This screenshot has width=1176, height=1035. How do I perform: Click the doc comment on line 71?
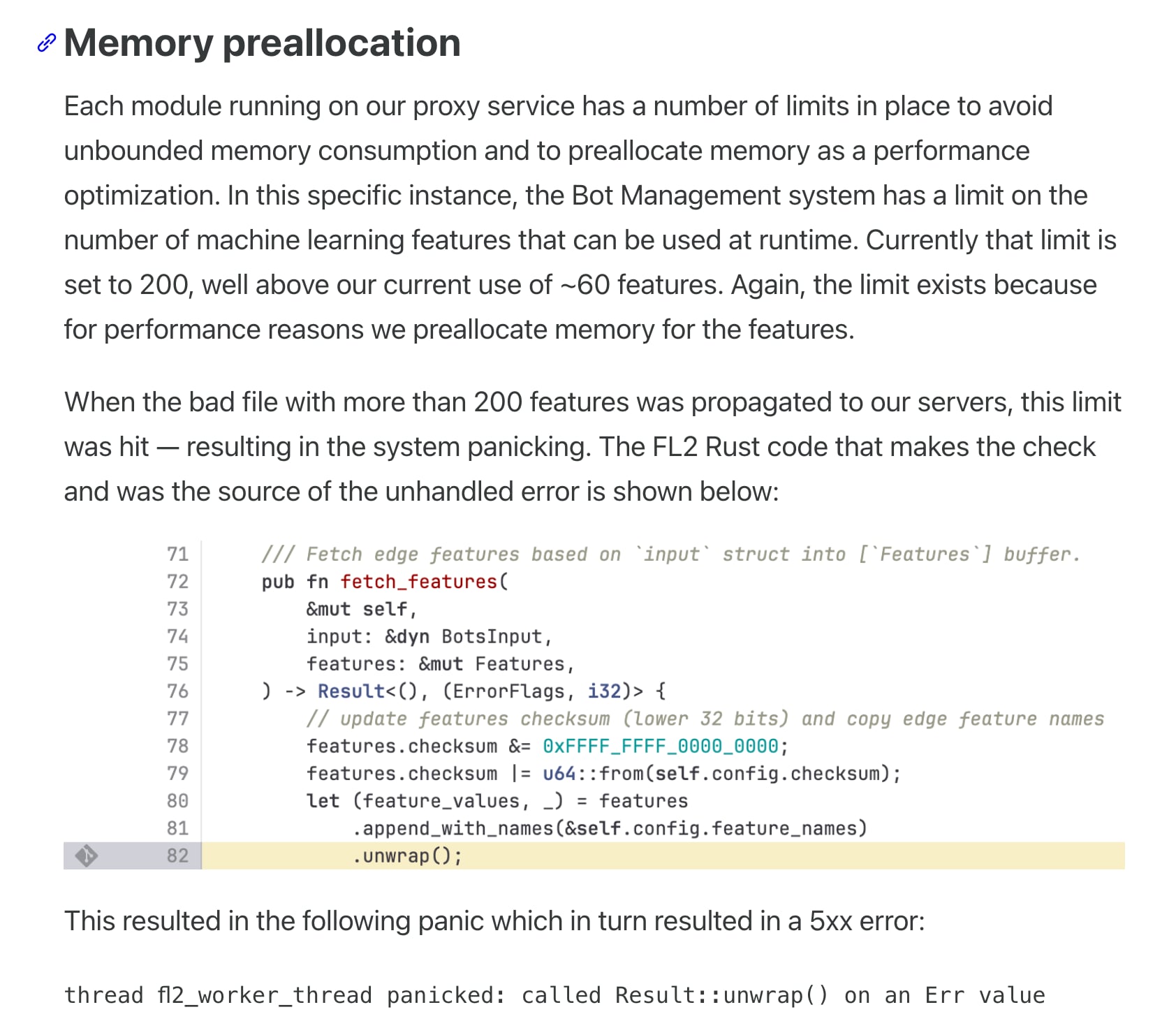[x=670, y=555]
